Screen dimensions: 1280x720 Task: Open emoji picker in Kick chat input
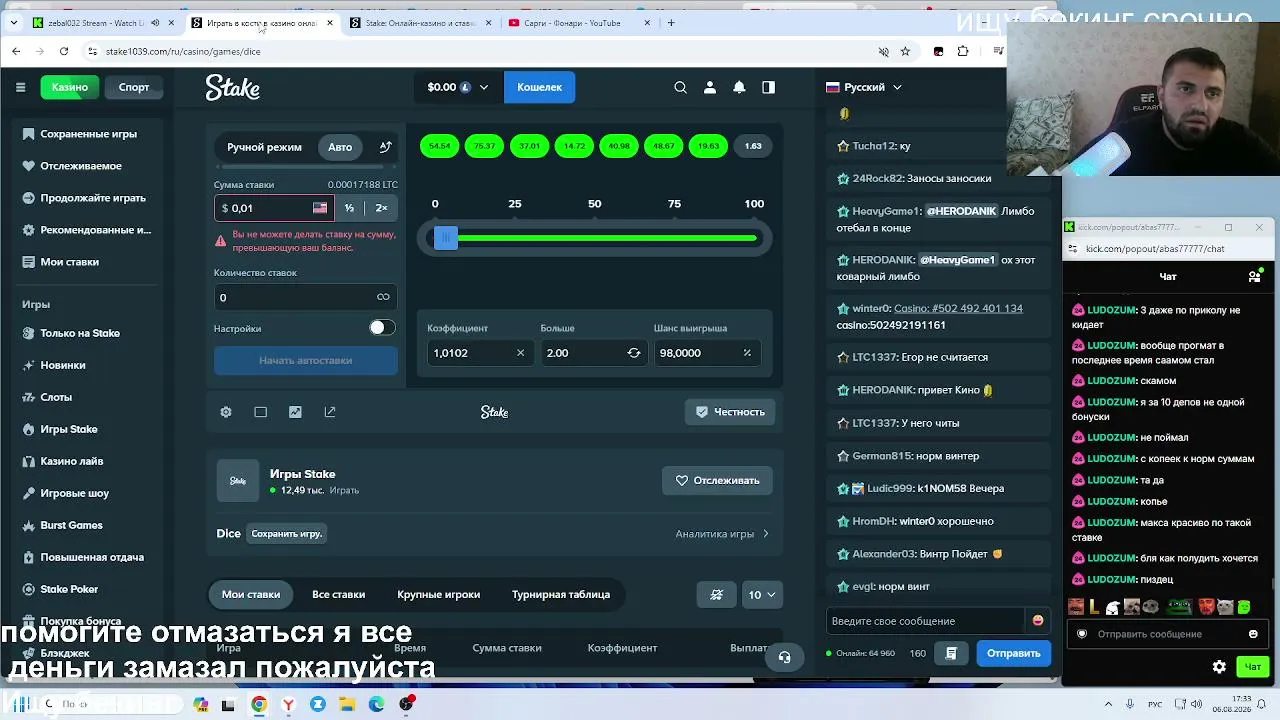(1253, 634)
